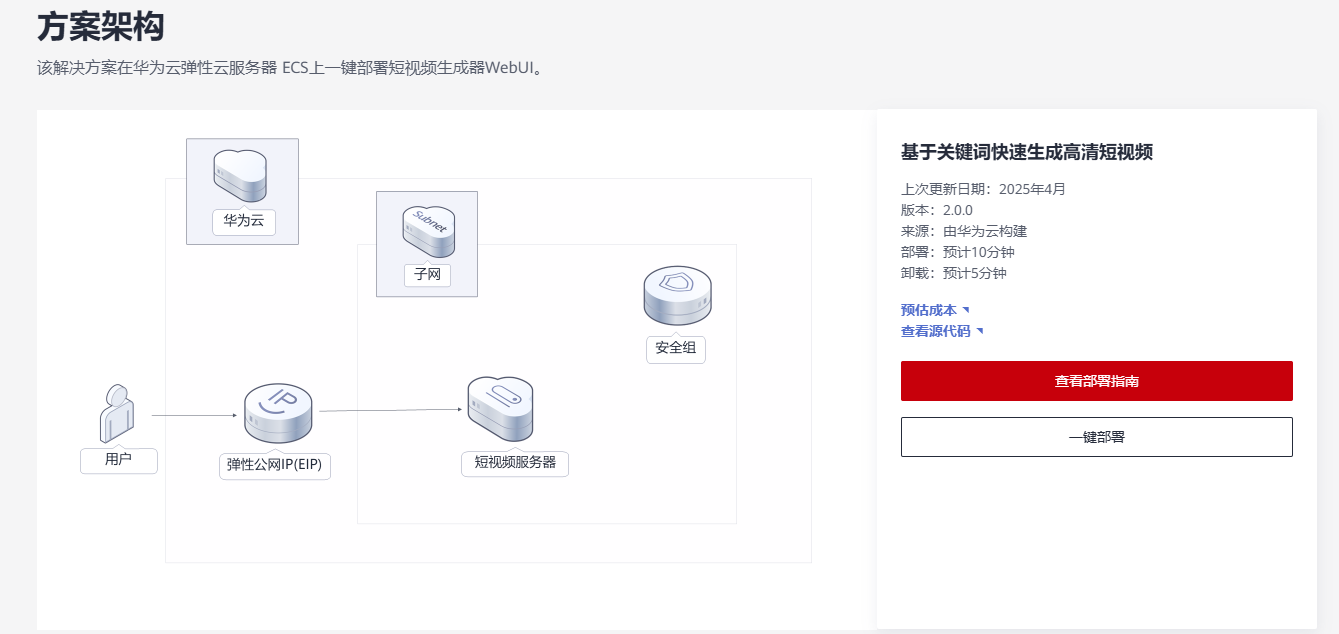The width and height of the screenshot is (1339, 634).
Task: Click the 用户 label
Action: [x=118, y=460]
